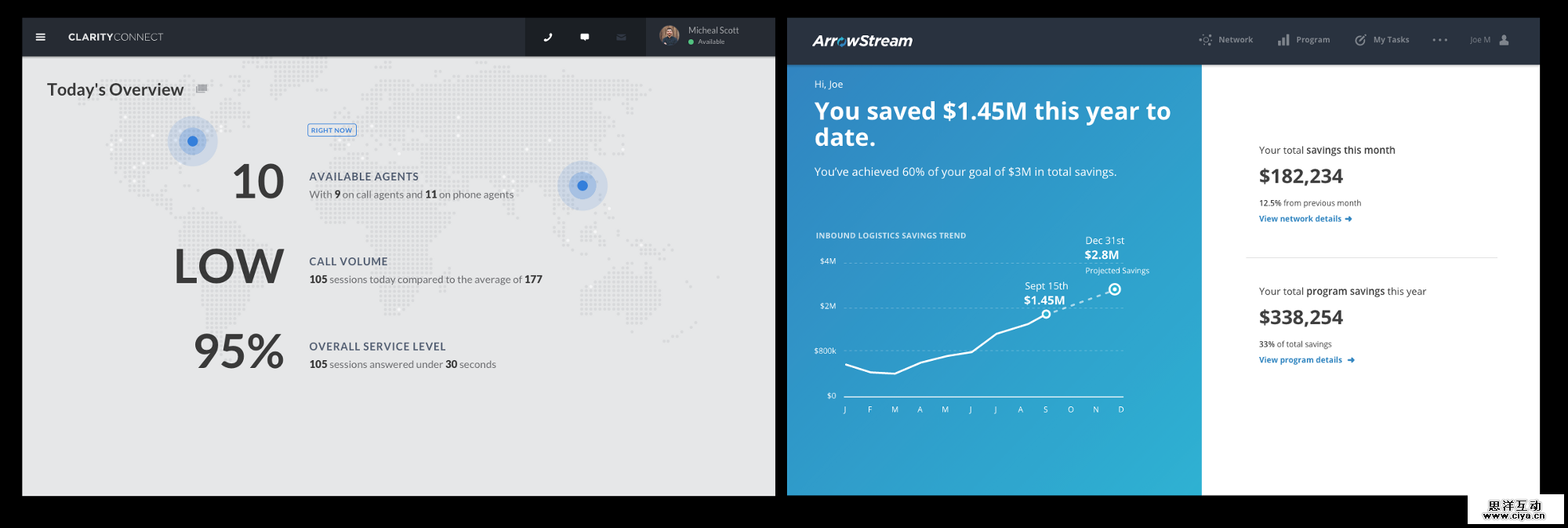The image size is (1568, 528).
Task: Select the phone icon in ClarityConnect header
Action: coord(548,37)
